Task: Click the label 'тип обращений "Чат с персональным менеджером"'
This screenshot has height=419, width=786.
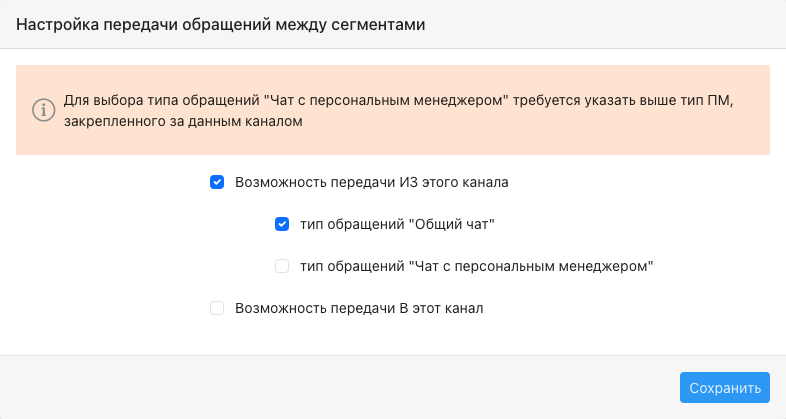Action: coord(477,266)
